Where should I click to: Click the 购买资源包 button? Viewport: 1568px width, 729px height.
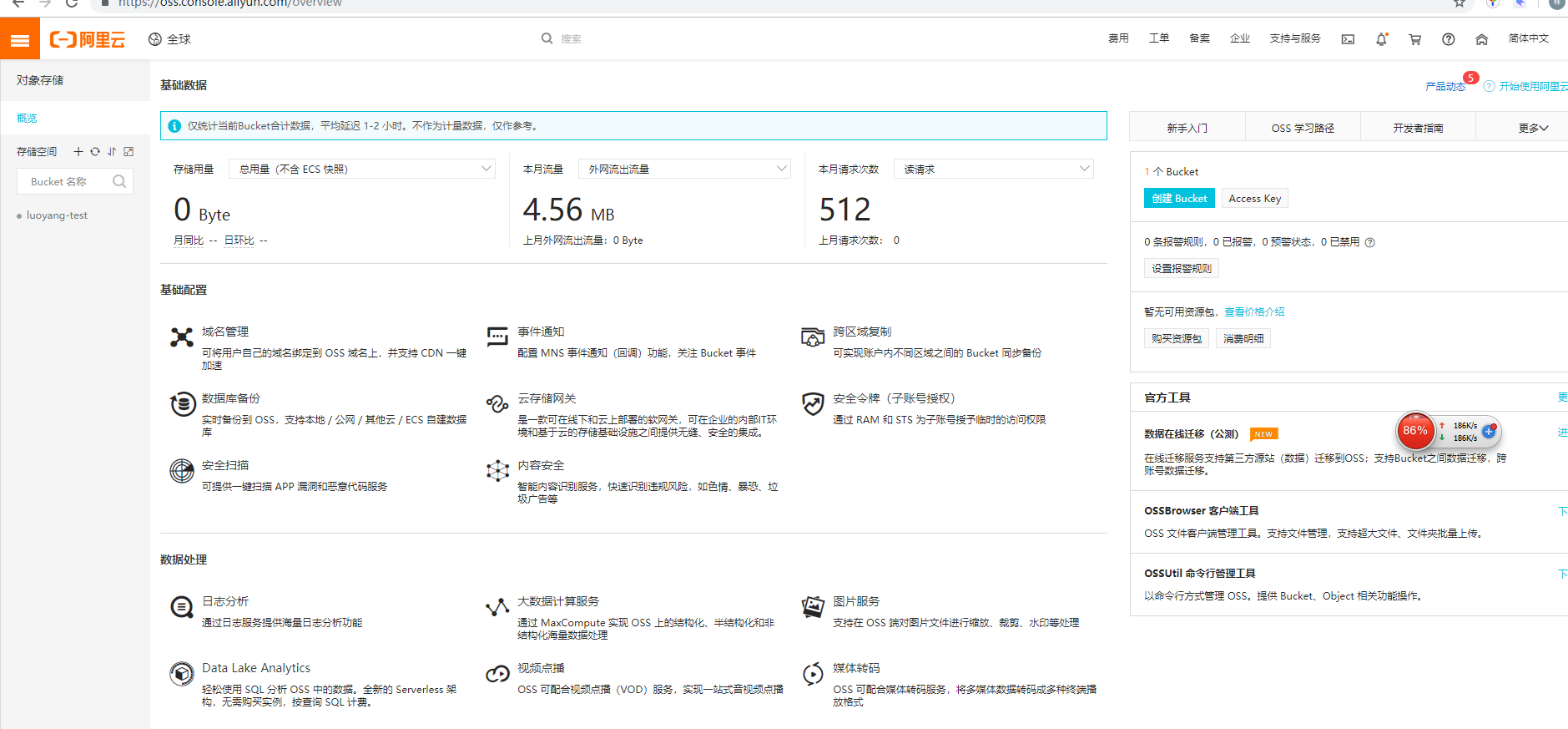coord(1177,338)
